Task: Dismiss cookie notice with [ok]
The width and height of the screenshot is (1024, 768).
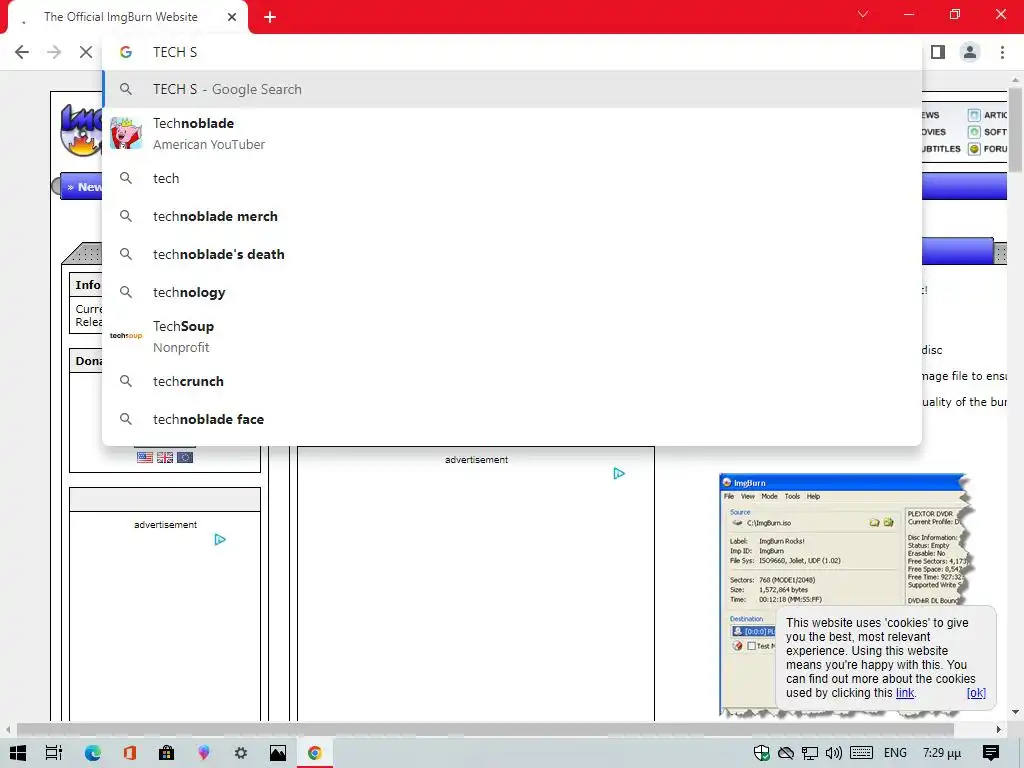Action: [x=976, y=693]
